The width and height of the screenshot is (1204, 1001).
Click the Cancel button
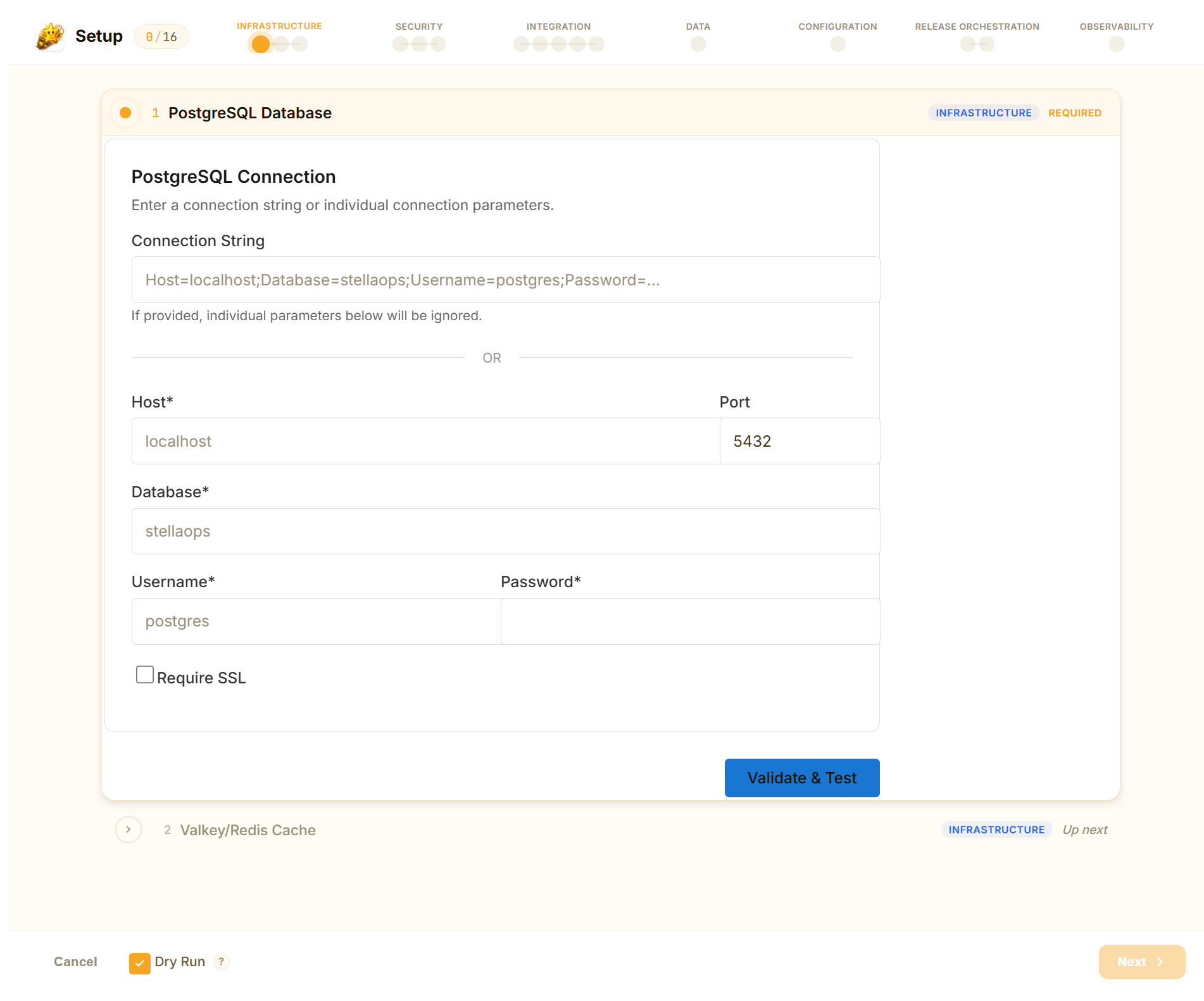75,962
